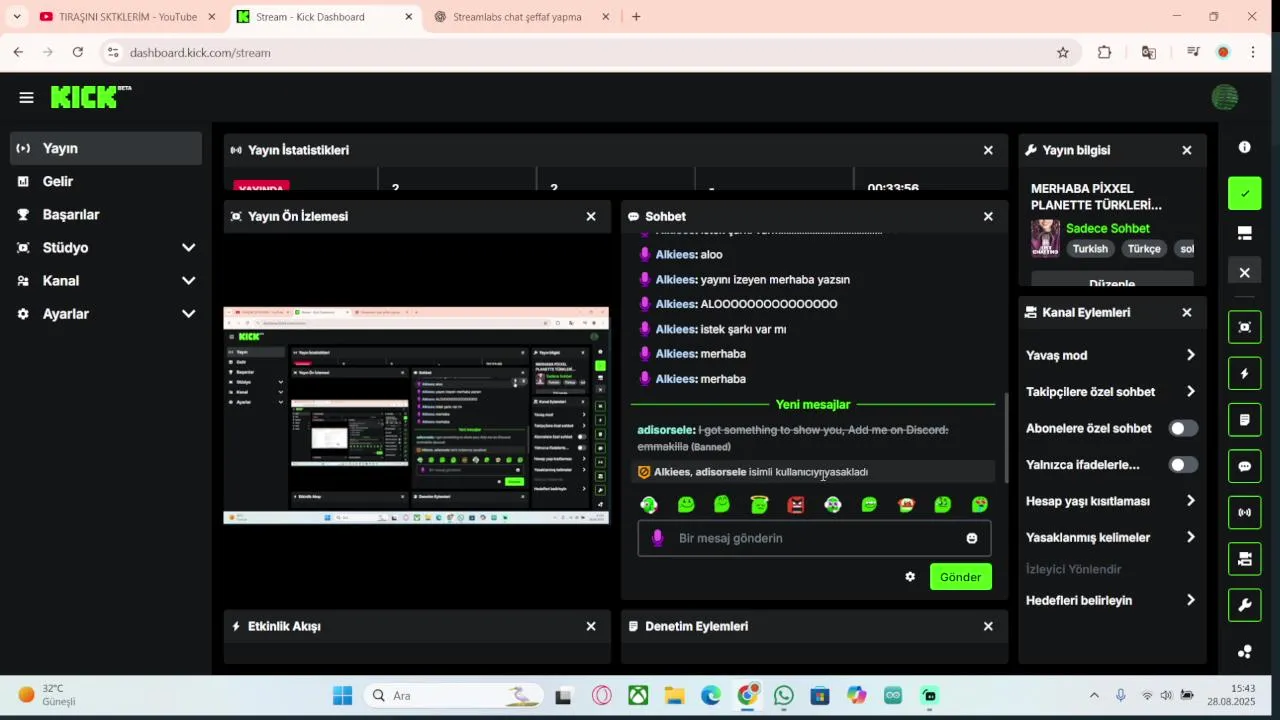Toggle the lightning activity feed widget icon

(1244, 373)
